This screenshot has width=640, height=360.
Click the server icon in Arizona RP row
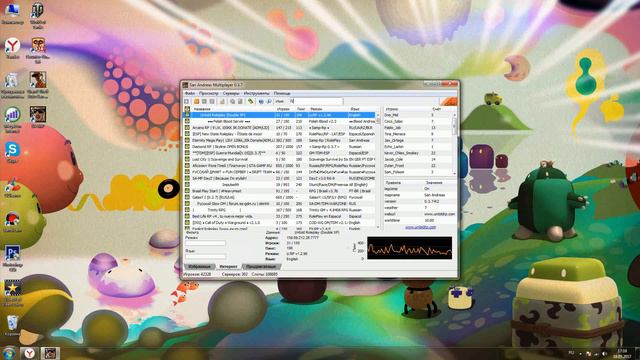pos(187,128)
